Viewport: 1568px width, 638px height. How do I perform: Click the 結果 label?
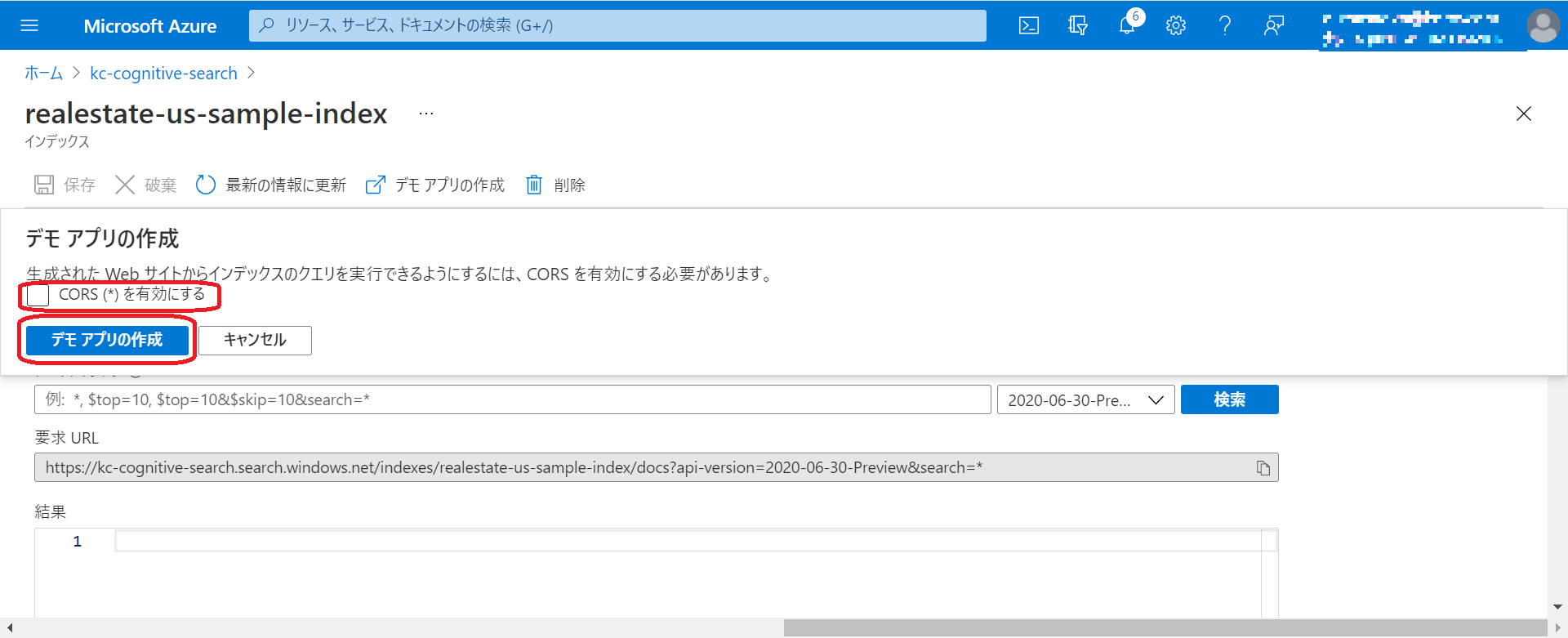click(x=50, y=512)
